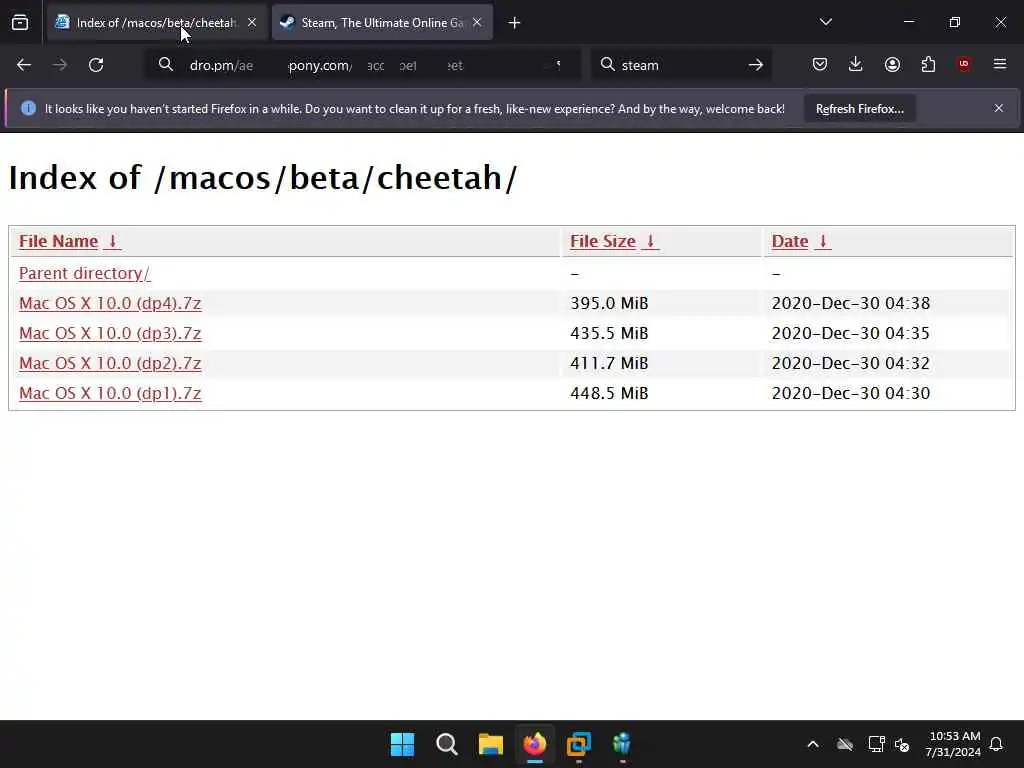Open File Explorer from the taskbar
The height and width of the screenshot is (768, 1024).
click(x=490, y=744)
